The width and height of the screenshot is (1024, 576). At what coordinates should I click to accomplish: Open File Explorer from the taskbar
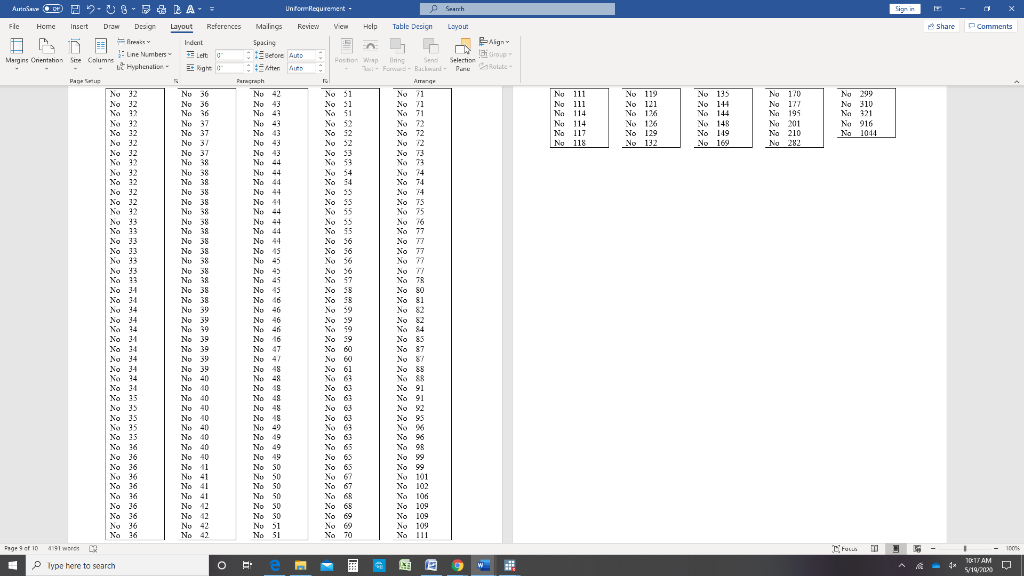[x=300, y=566]
